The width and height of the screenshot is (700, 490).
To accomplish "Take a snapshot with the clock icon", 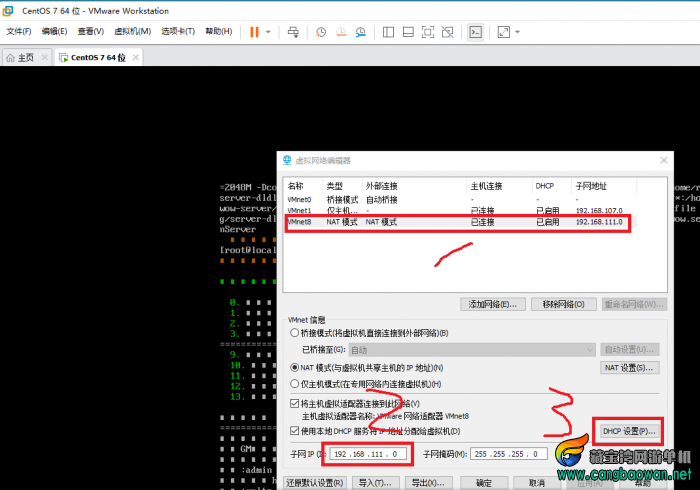I will pyautogui.click(x=321, y=32).
